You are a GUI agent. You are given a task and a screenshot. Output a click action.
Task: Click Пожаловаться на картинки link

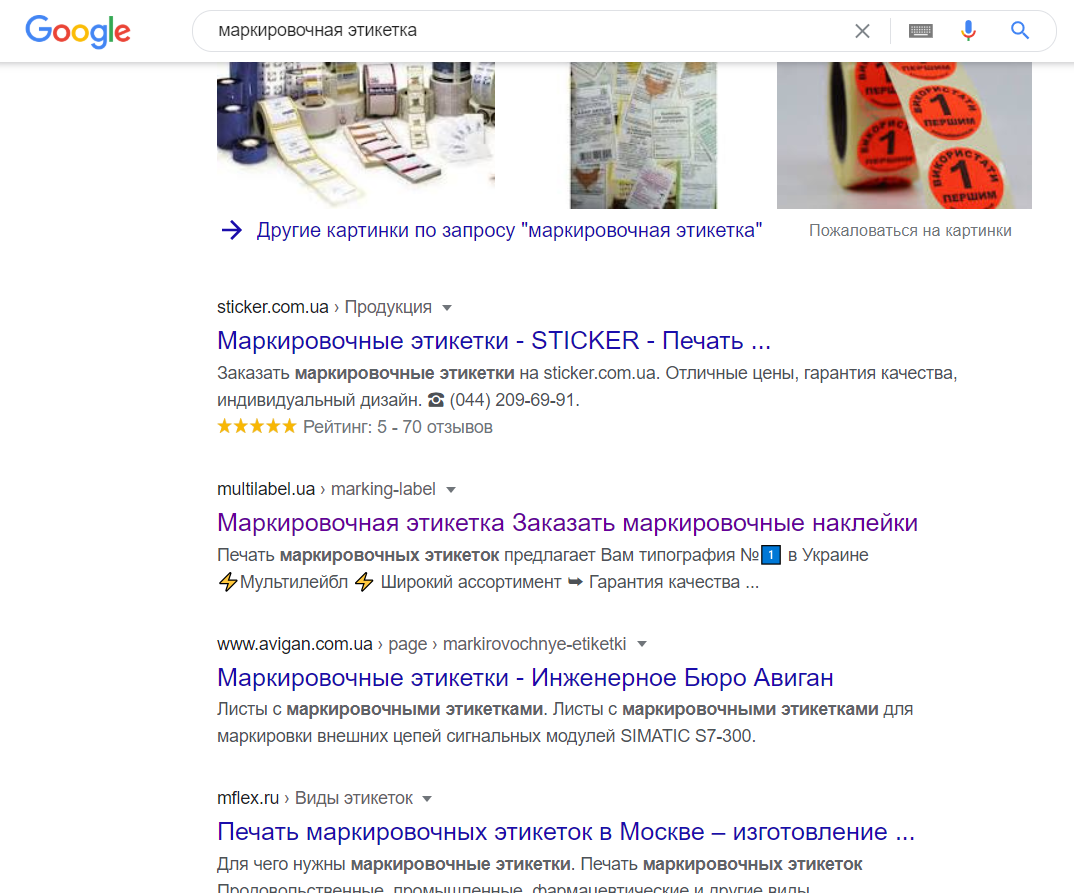(x=910, y=231)
